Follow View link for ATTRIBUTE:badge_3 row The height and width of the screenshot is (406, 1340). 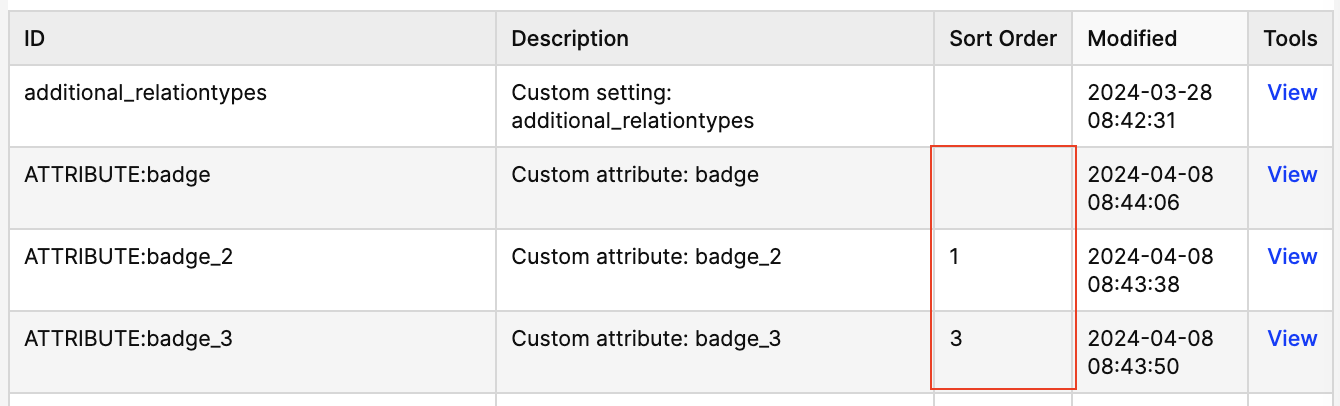1292,339
